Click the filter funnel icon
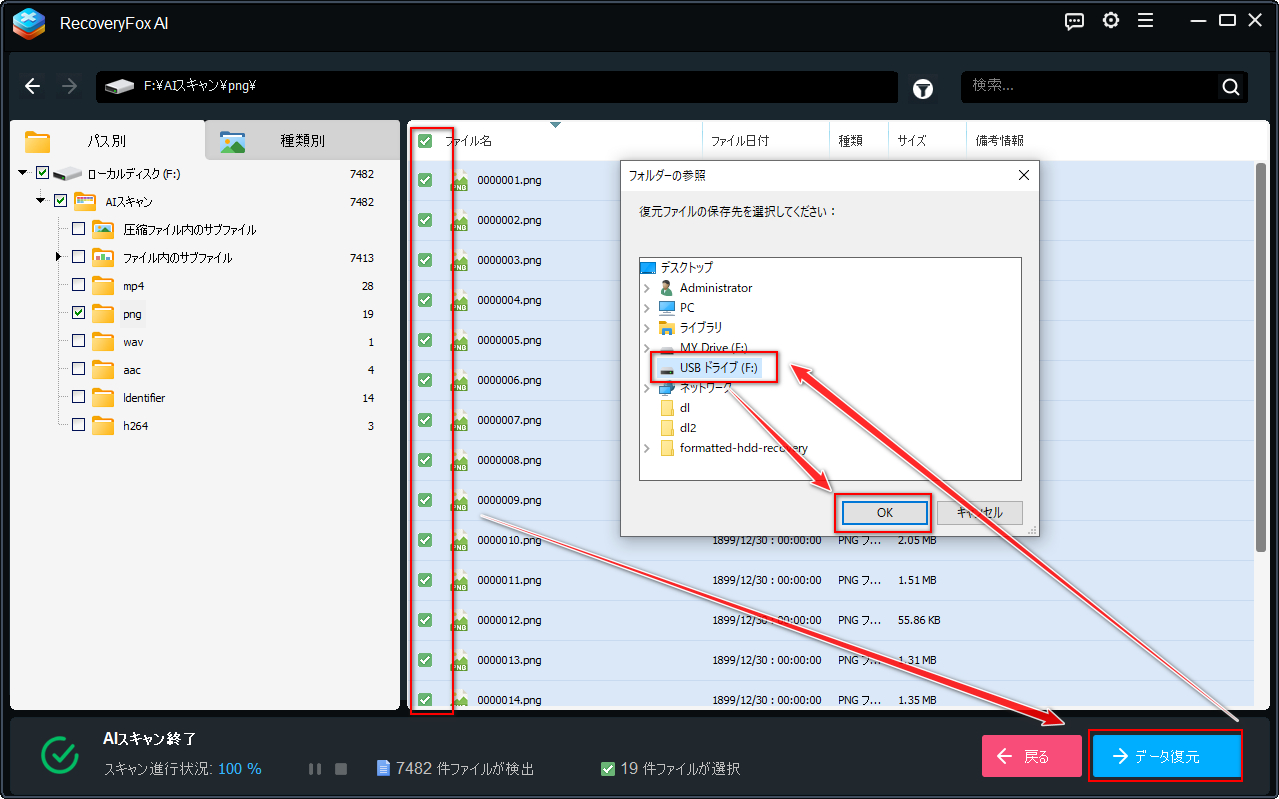The height and width of the screenshot is (799, 1279). (922, 88)
